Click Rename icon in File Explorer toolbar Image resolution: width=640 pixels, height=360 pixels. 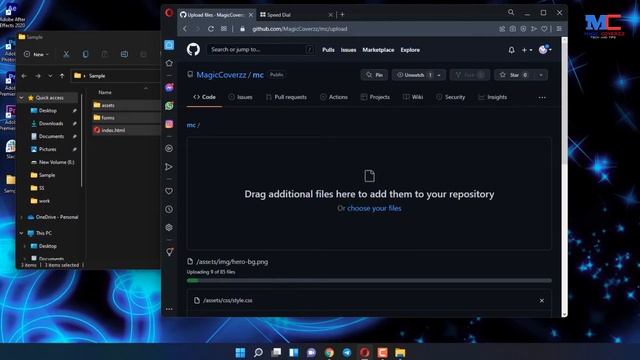[124, 54]
